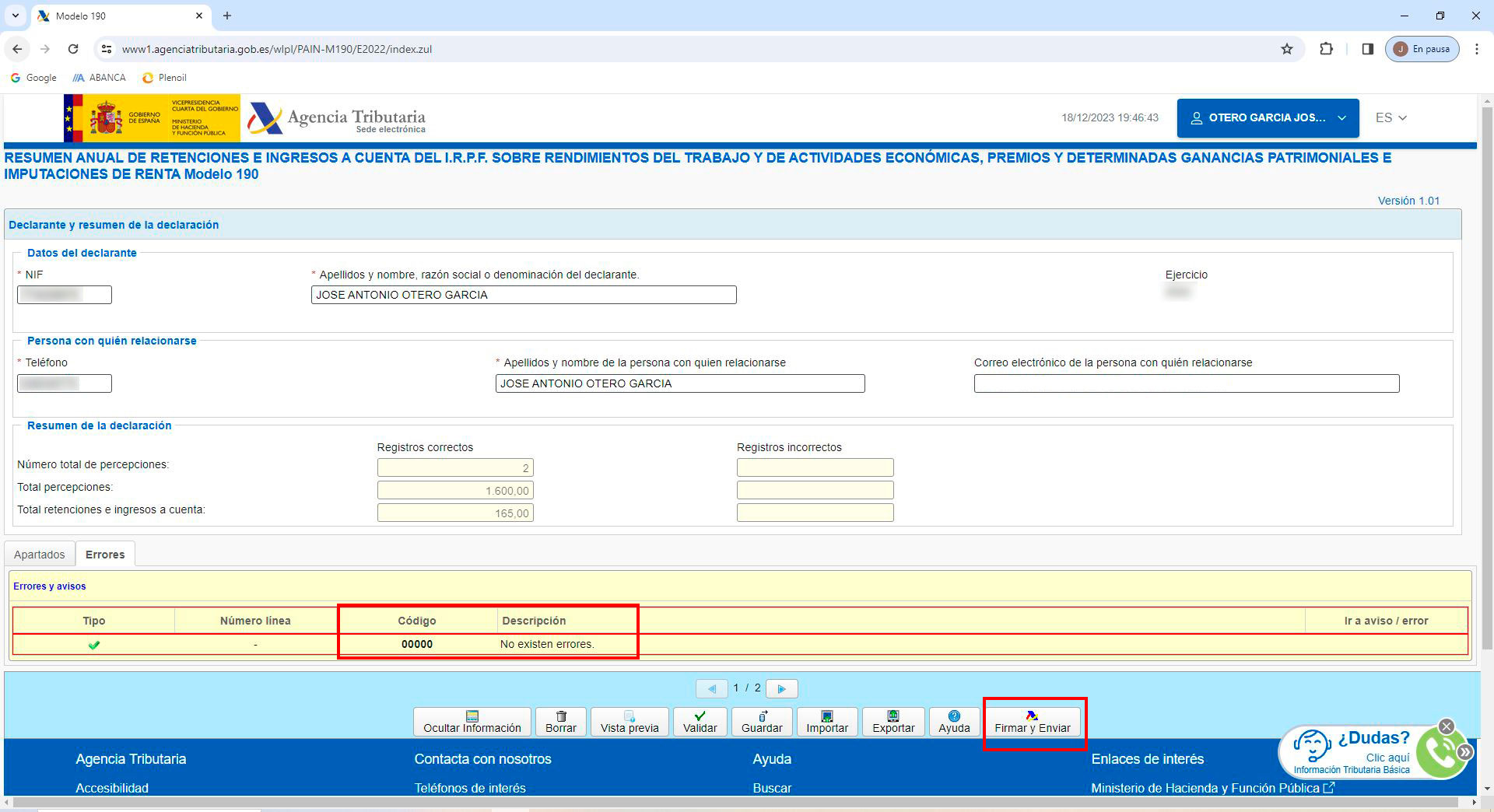1494x812 pixels.
Task: Select the Errores tab
Action: click(105, 555)
